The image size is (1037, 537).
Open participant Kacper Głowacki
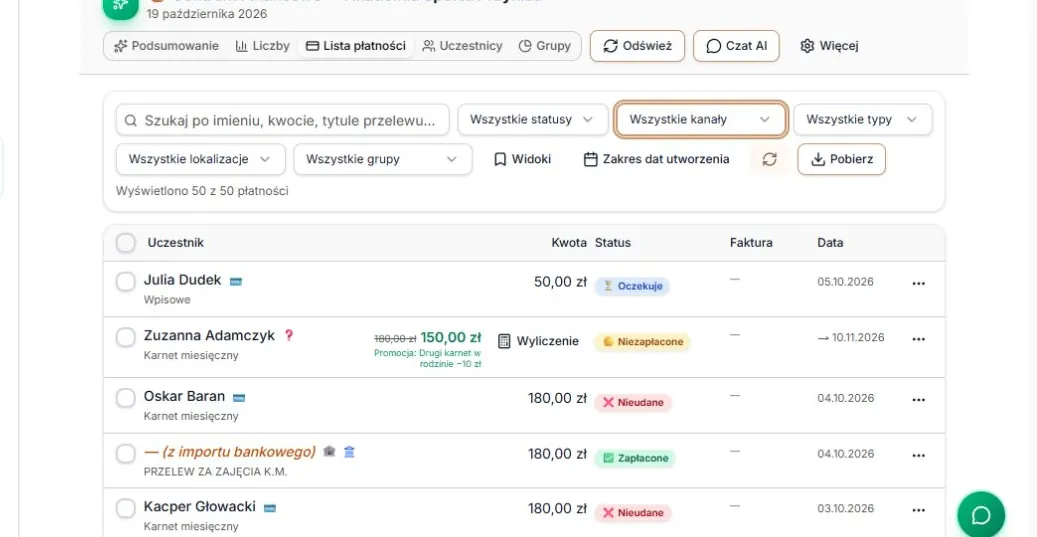pyautogui.click(x=200, y=507)
